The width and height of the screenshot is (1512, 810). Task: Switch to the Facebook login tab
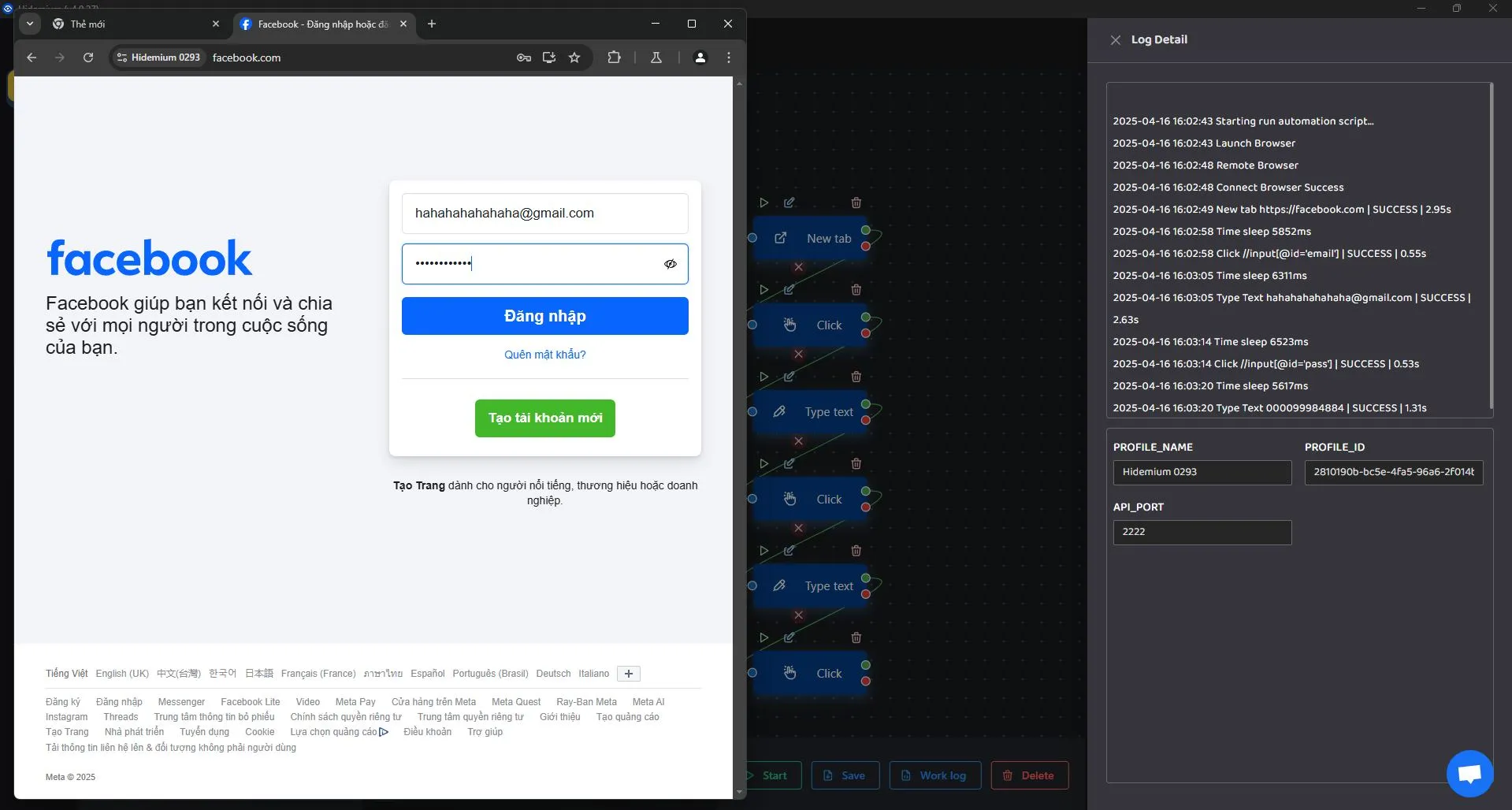tap(315, 24)
